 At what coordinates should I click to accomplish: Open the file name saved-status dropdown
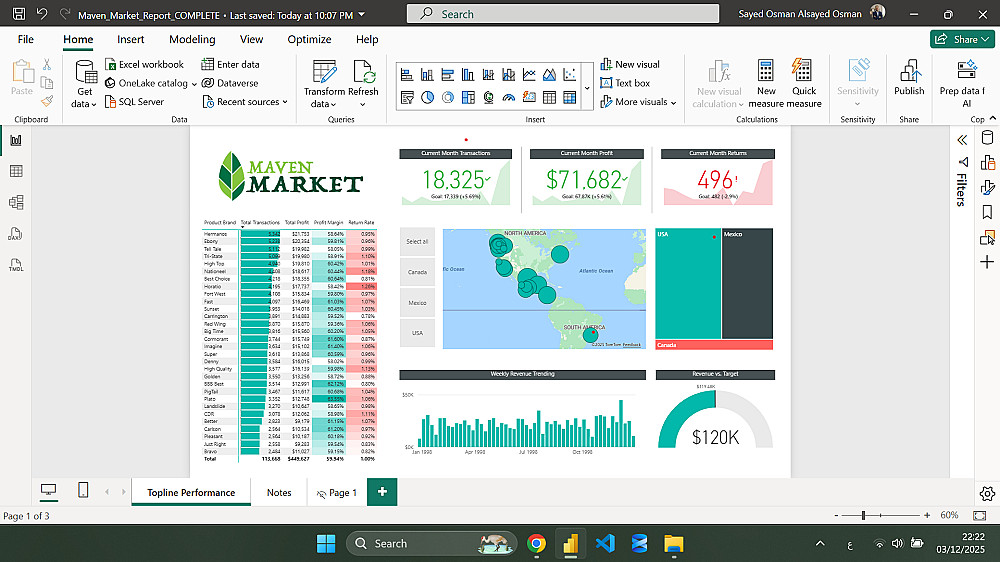[x=362, y=14]
